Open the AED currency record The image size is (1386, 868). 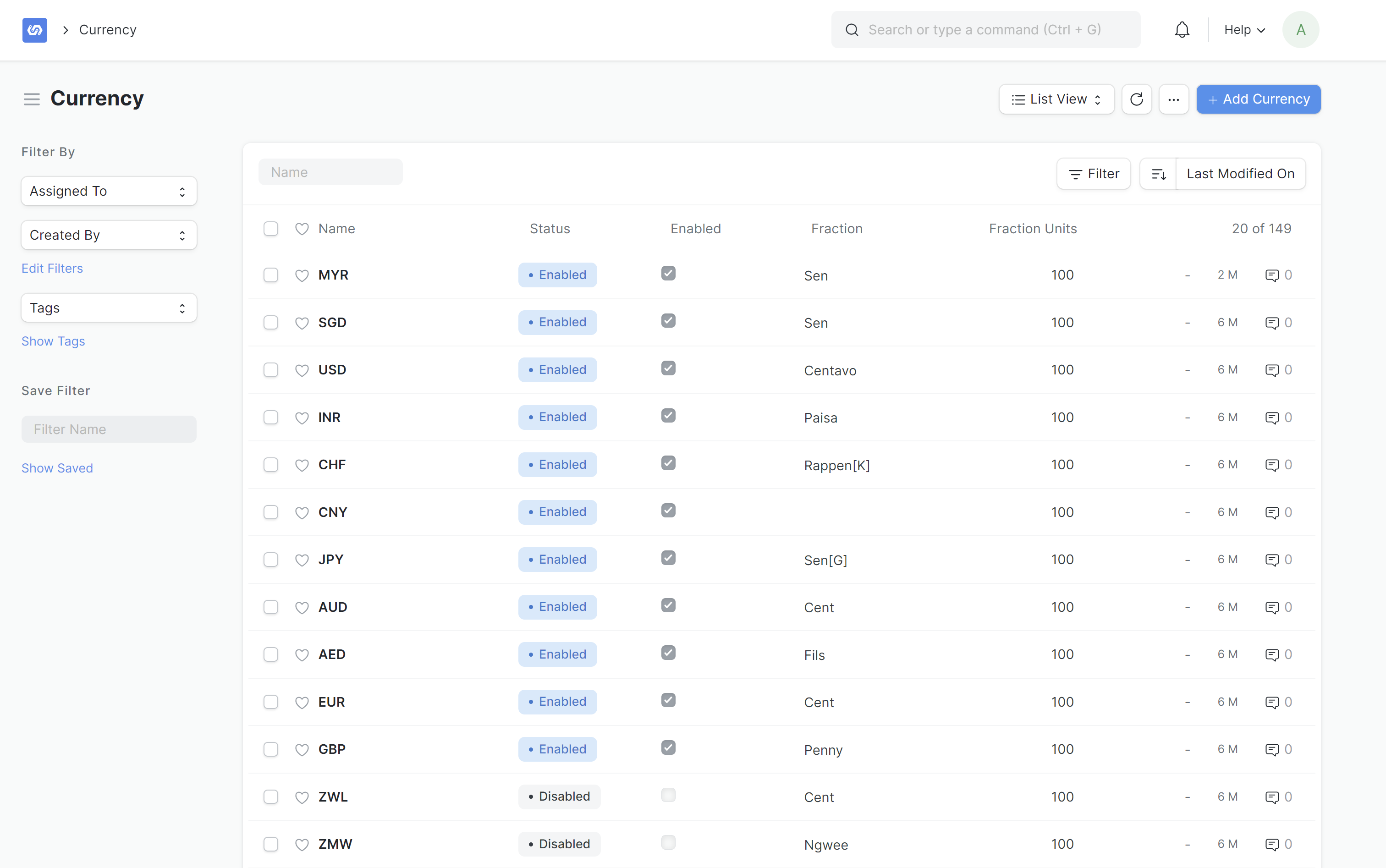332,654
